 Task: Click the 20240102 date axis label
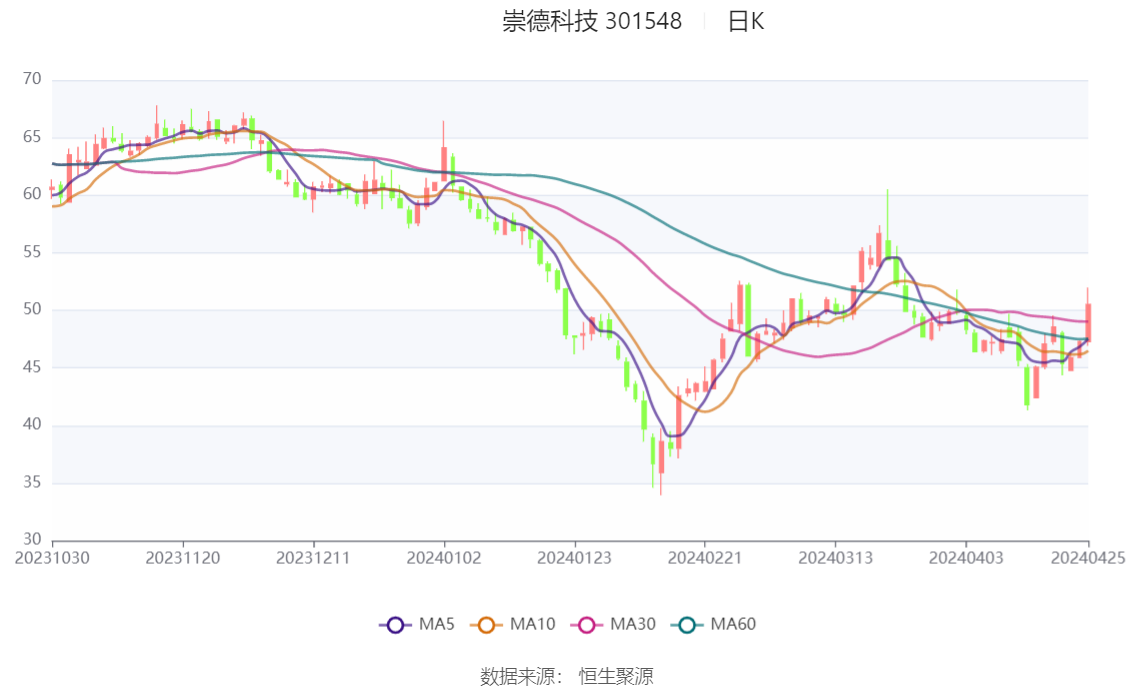coord(444,558)
